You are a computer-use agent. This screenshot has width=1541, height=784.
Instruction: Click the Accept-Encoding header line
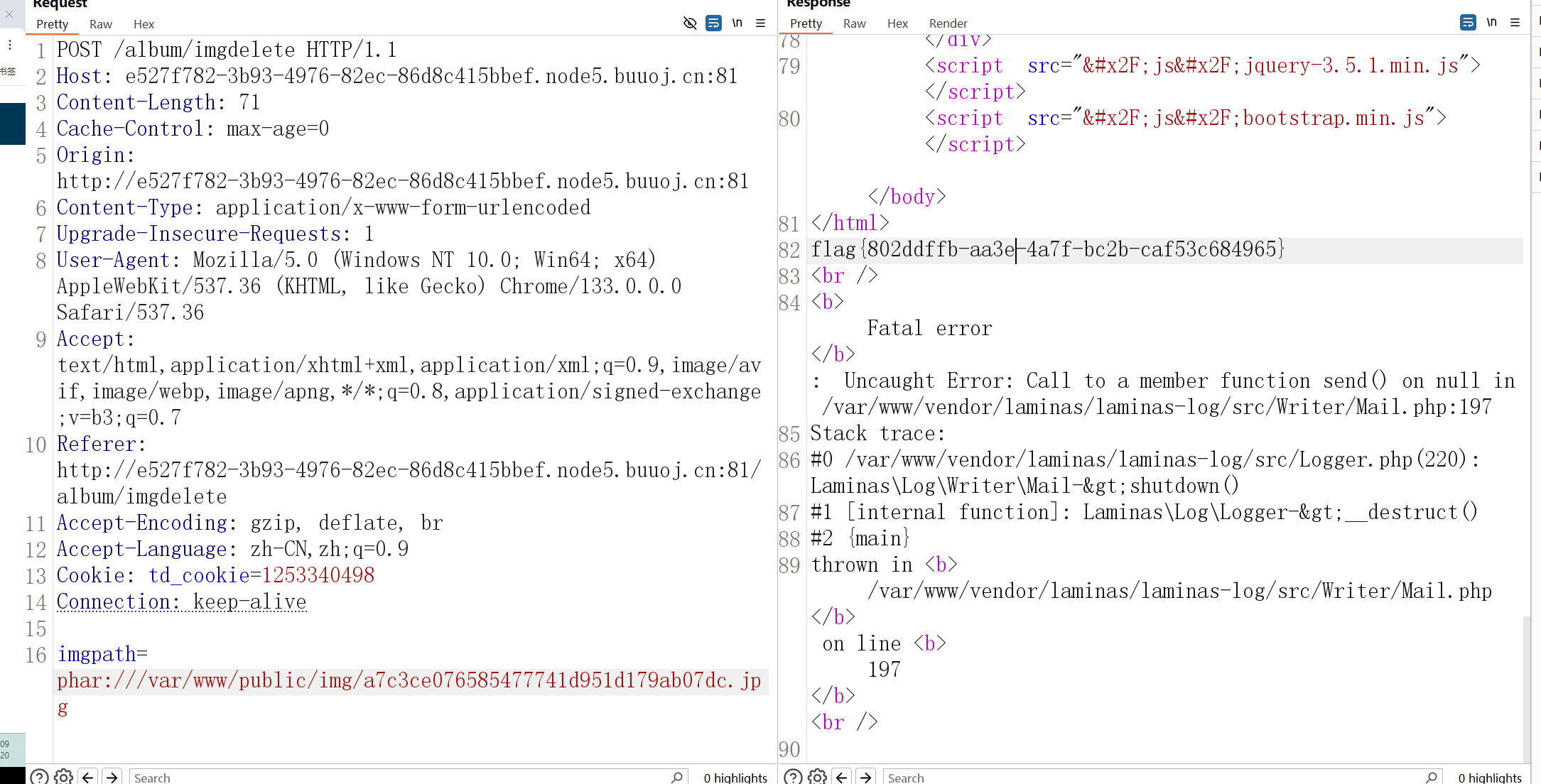pyautogui.click(x=249, y=523)
